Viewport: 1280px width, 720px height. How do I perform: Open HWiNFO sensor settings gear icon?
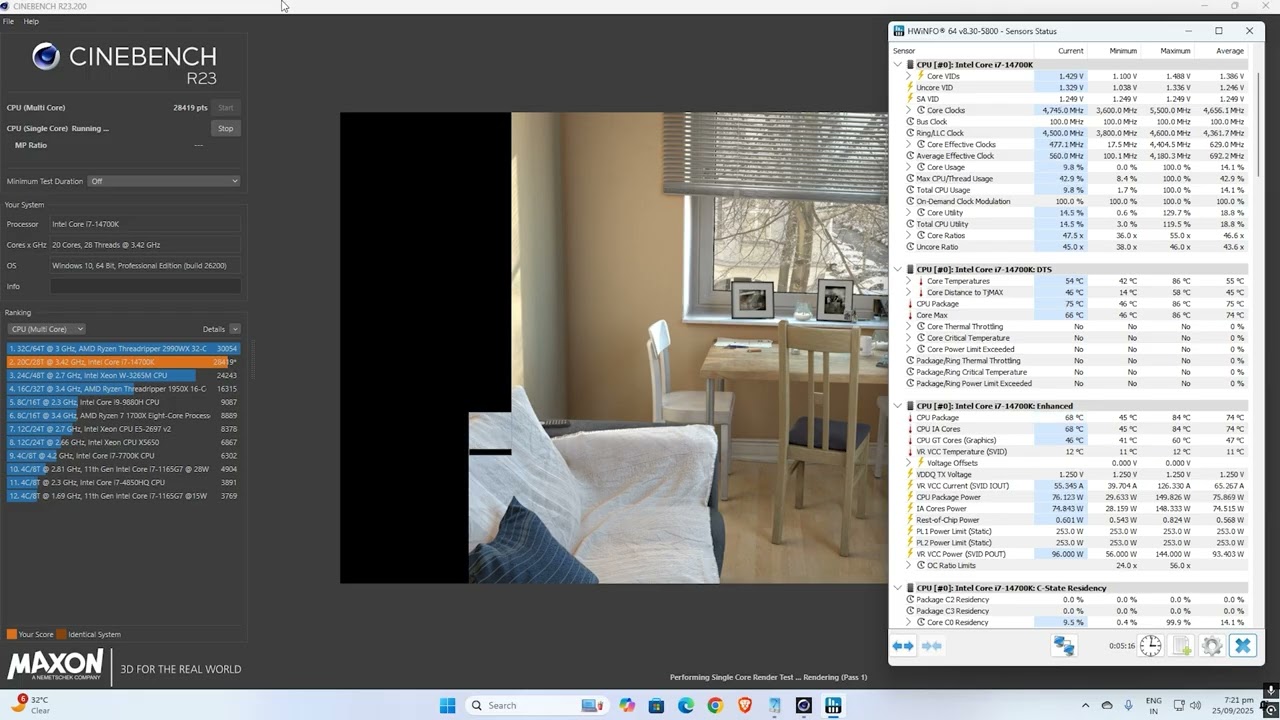click(1212, 646)
